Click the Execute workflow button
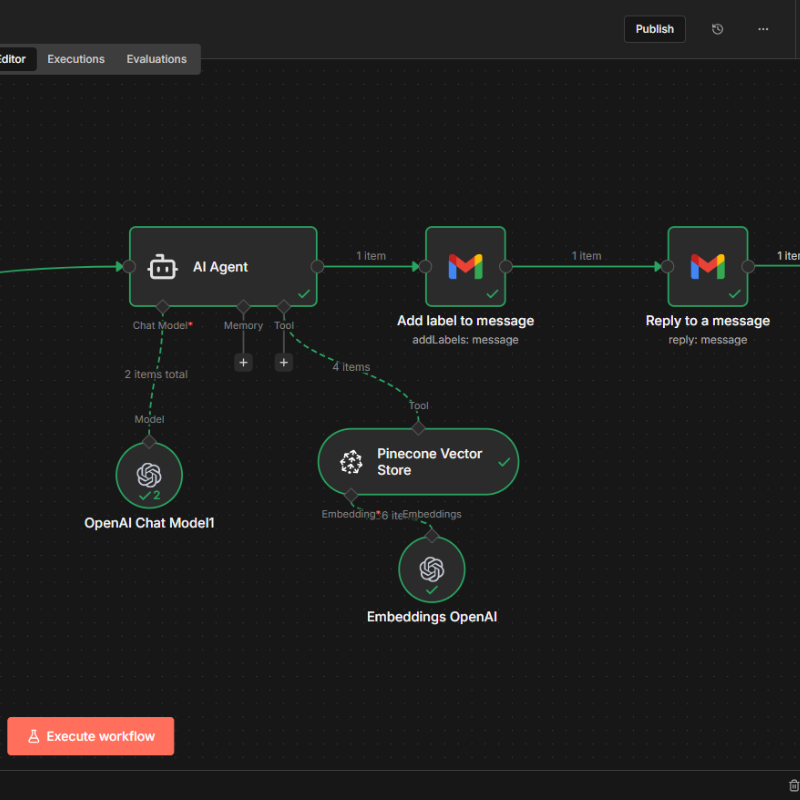Screen dimensions: 800x800 point(90,736)
